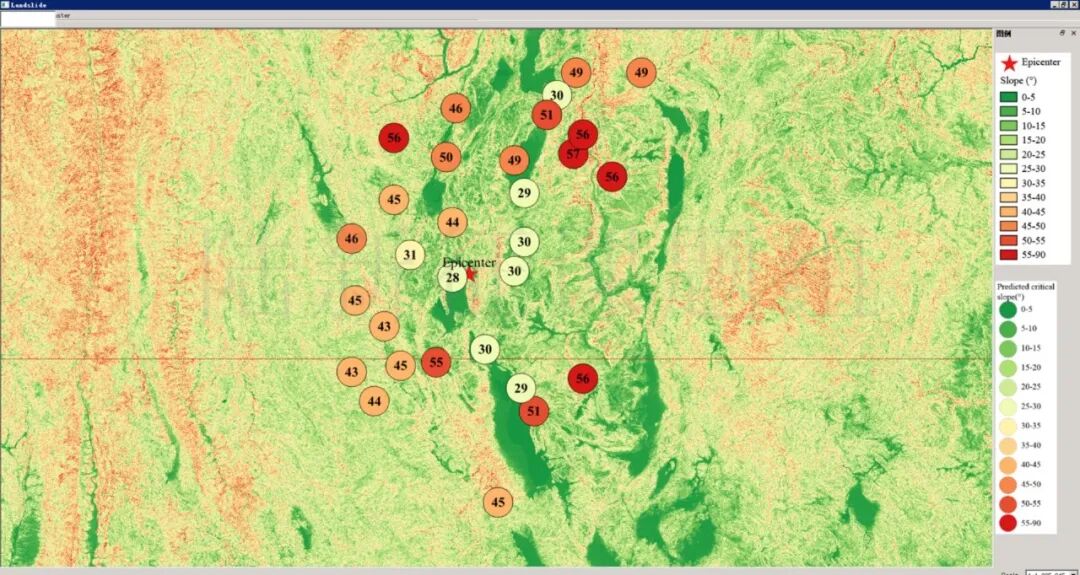Click the Landslide app icon in title bar
This screenshot has height=575, width=1080.
point(6,5)
